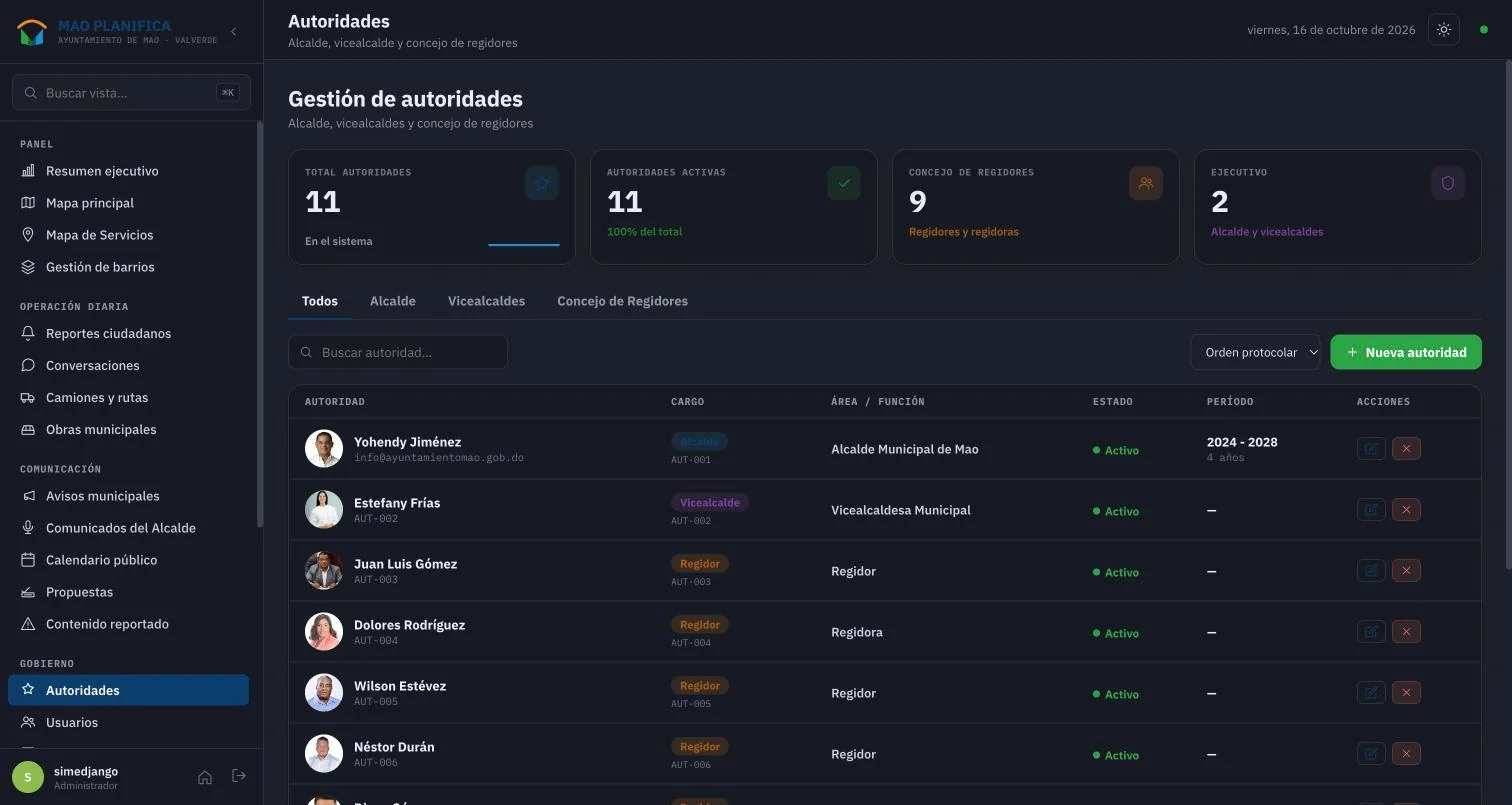The width and height of the screenshot is (1512, 805).
Task: Open Mapa principal from the sidebar
Action: click(x=128, y=203)
